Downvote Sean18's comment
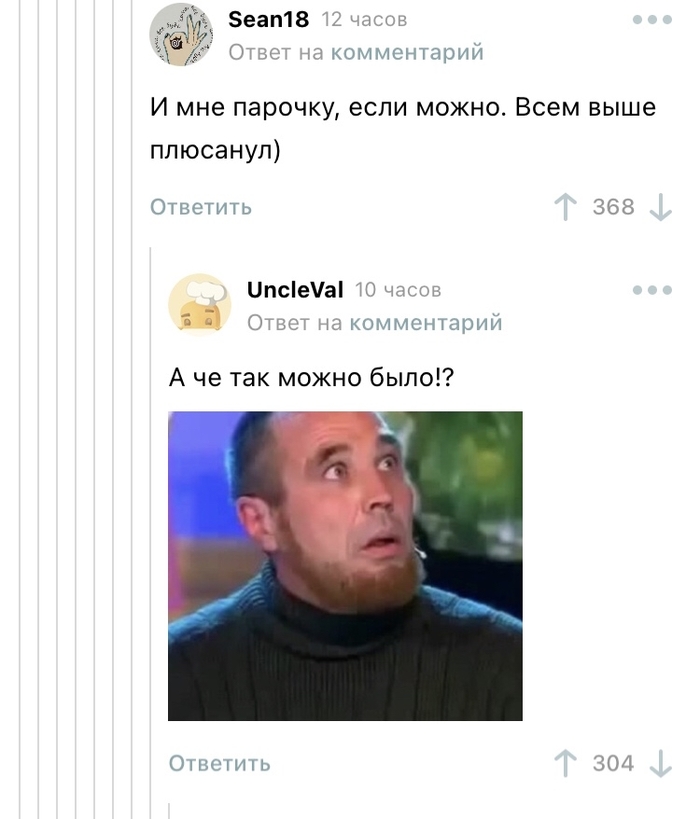Screen dimensions: 700x819 [x=660, y=207]
